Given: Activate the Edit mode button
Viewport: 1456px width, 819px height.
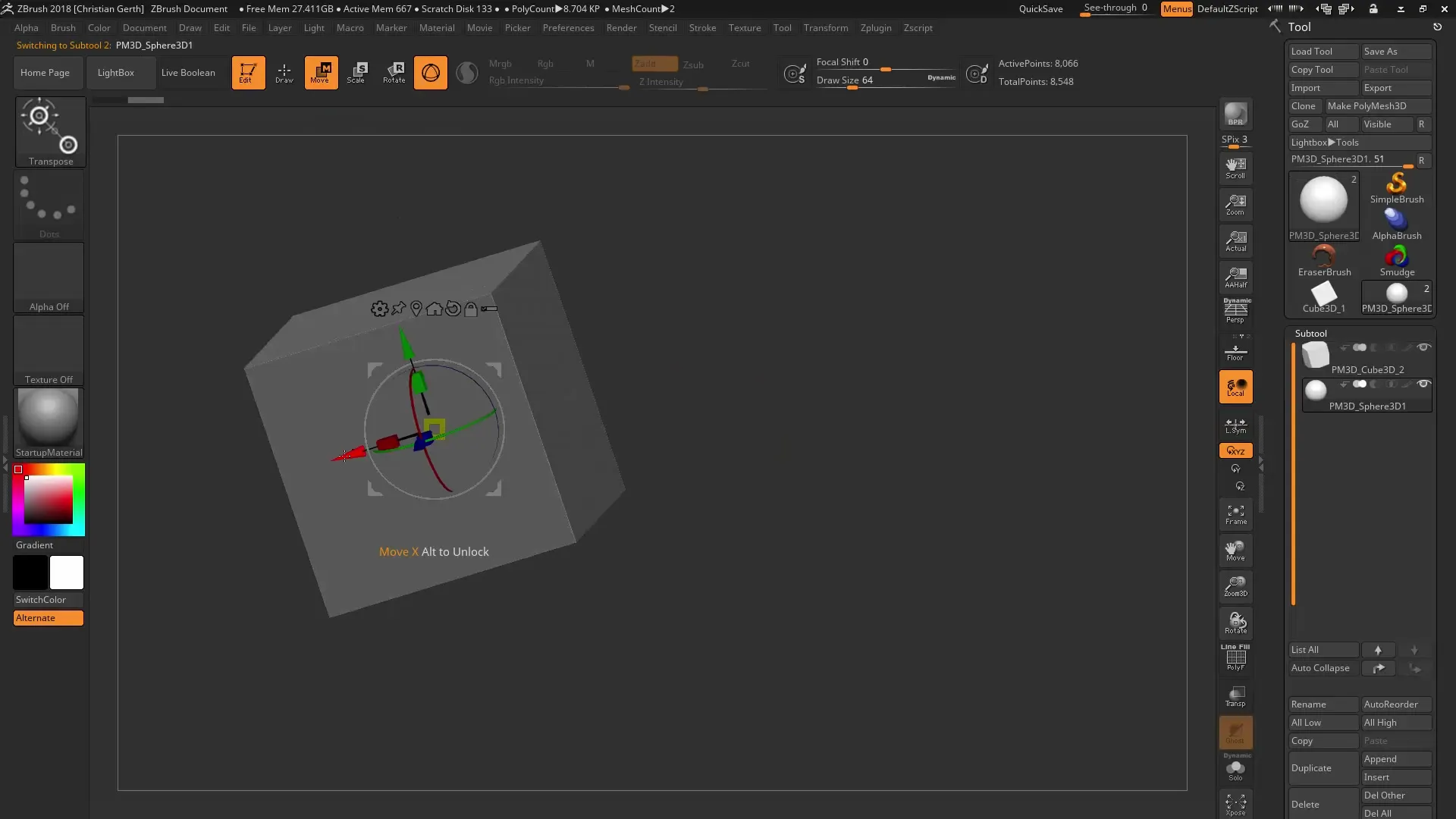Looking at the screenshot, I should click(248, 73).
